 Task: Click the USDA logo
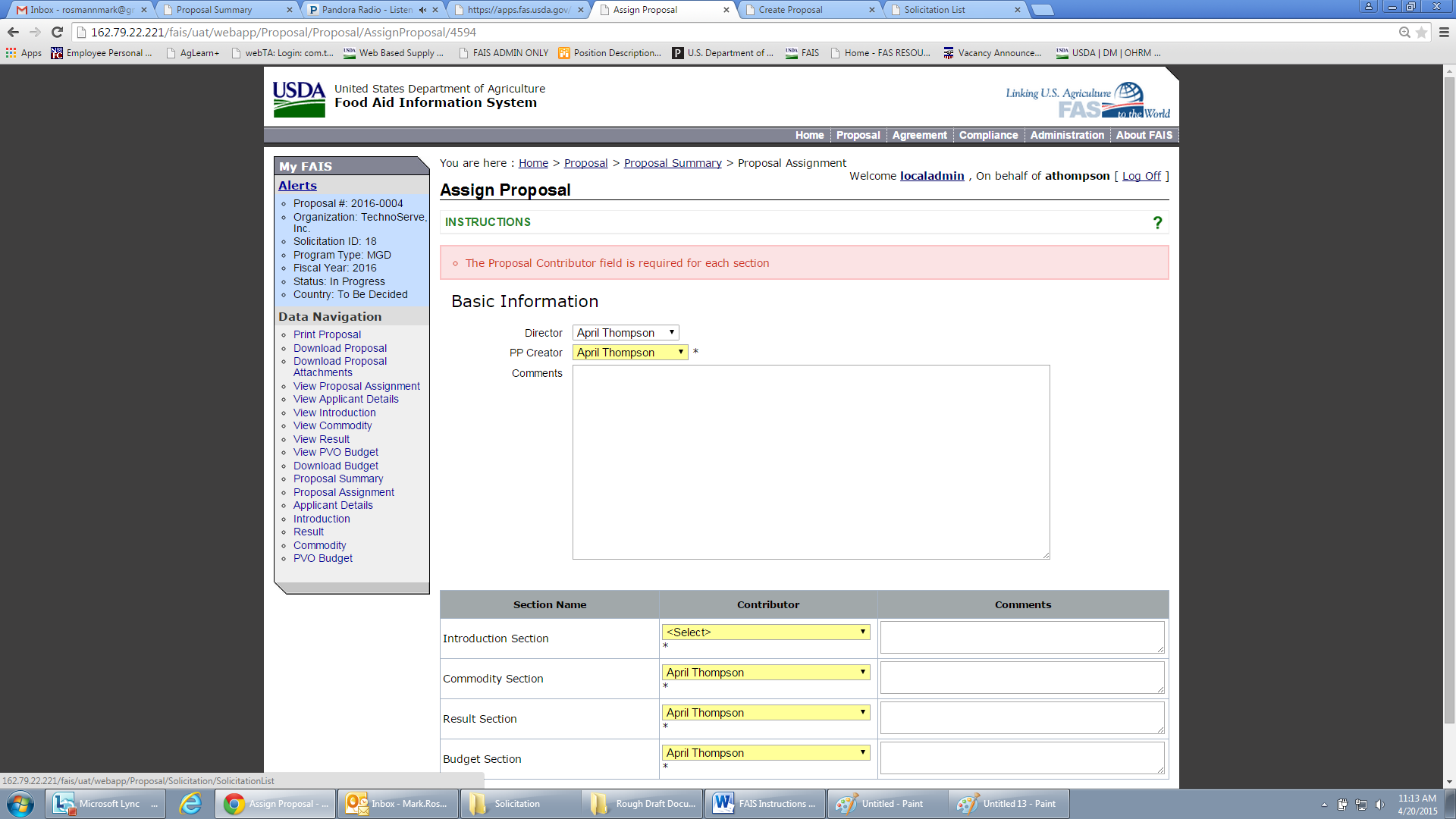[x=299, y=99]
